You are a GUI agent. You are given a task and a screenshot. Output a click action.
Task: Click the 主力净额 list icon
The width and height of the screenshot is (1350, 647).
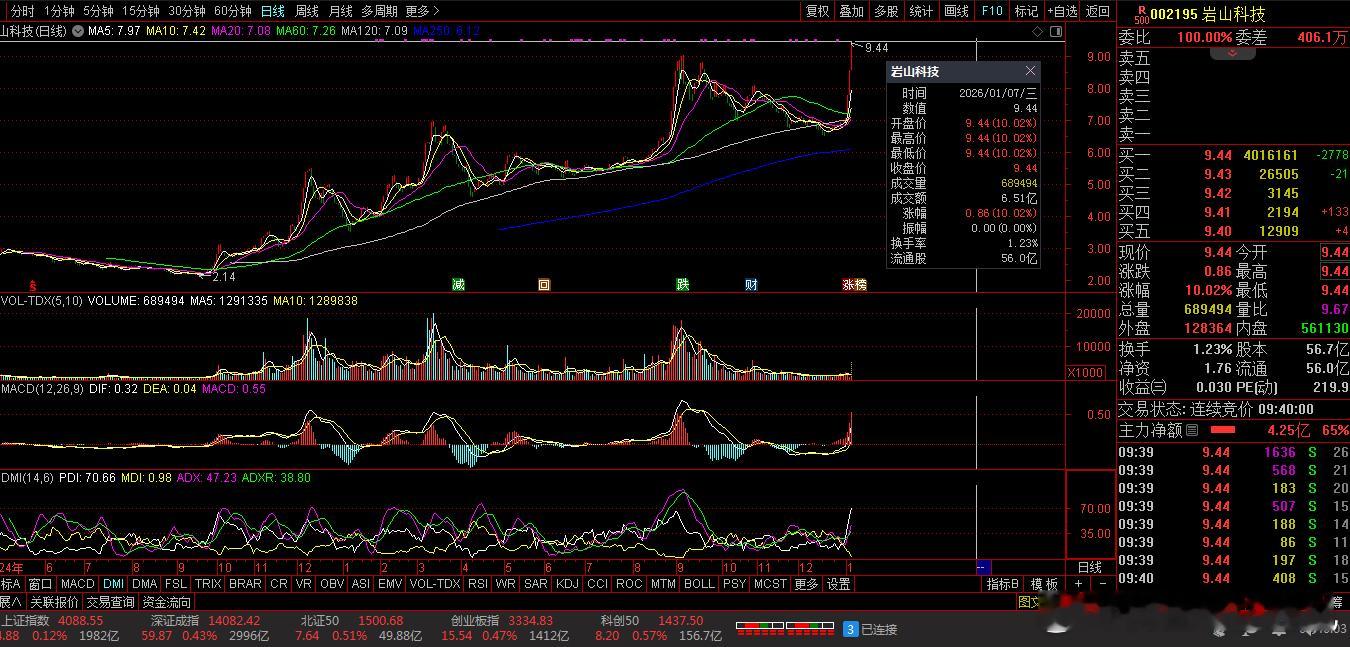(1193, 430)
